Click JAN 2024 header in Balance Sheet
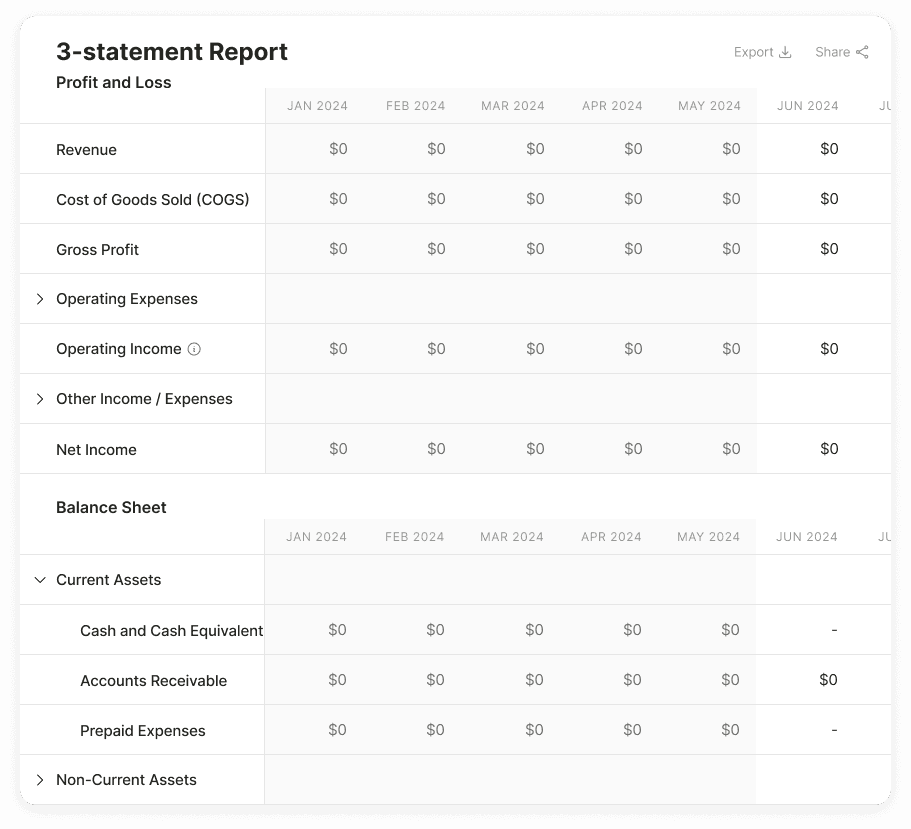The width and height of the screenshot is (911, 829). point(316,537)
